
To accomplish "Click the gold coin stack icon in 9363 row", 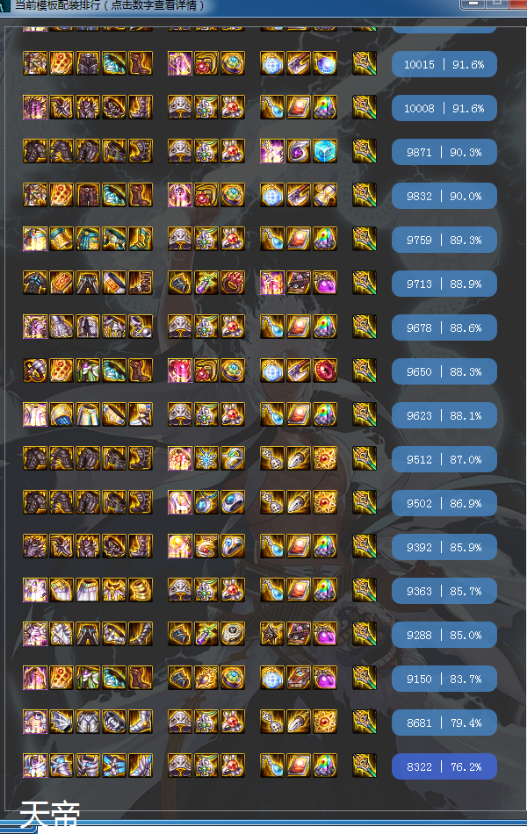I will coord(140,590).
